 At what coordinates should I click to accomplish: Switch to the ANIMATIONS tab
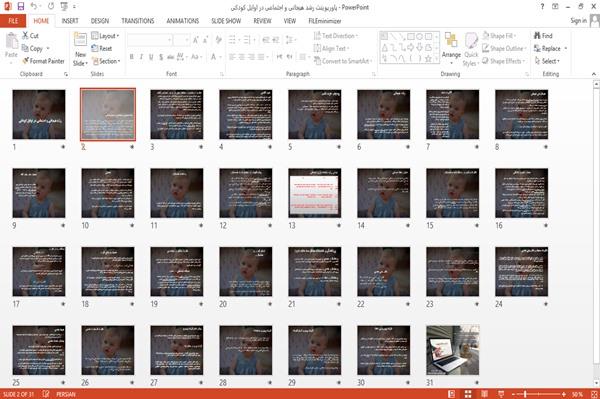tap(183, 21)
